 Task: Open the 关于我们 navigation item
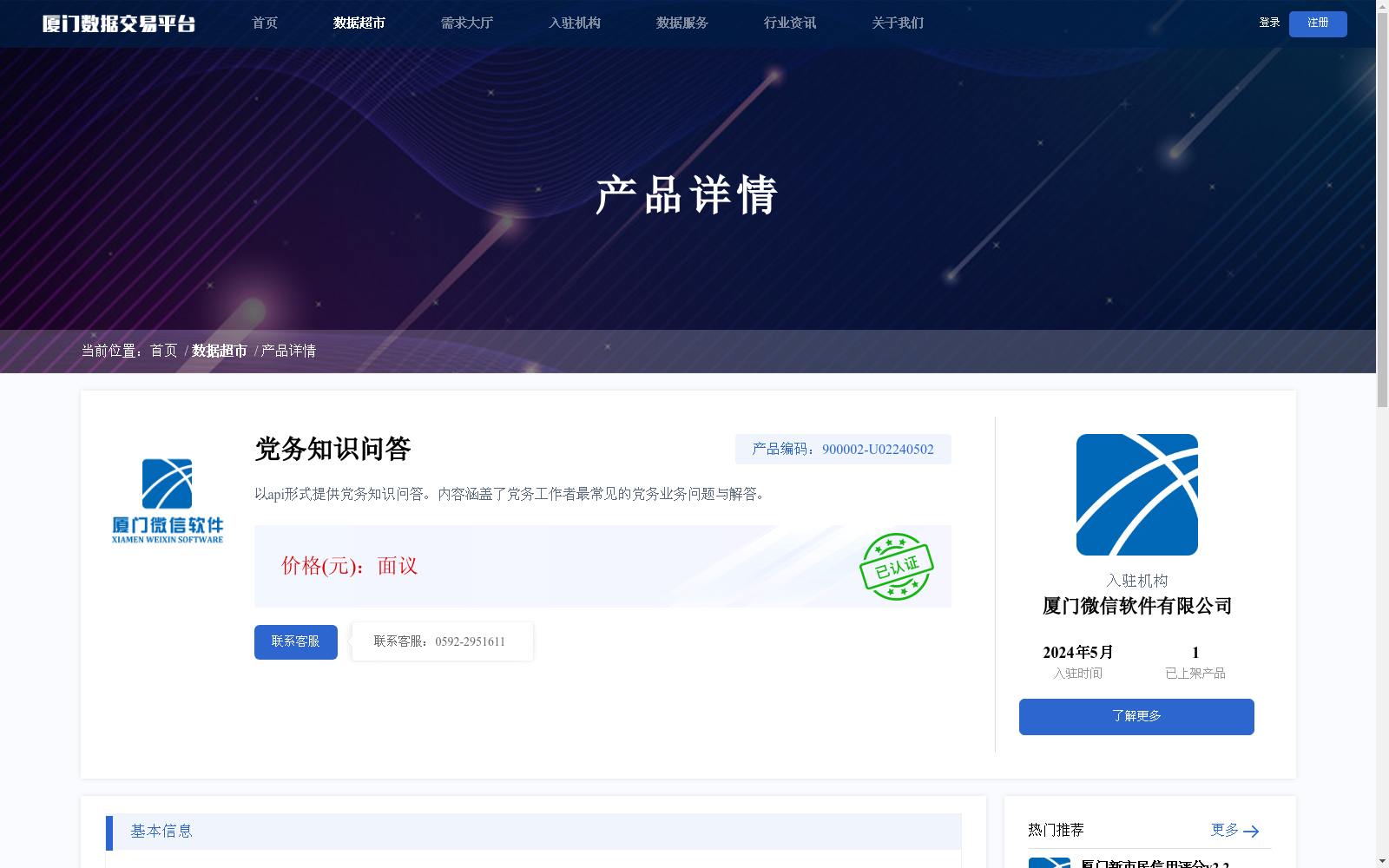898,23
